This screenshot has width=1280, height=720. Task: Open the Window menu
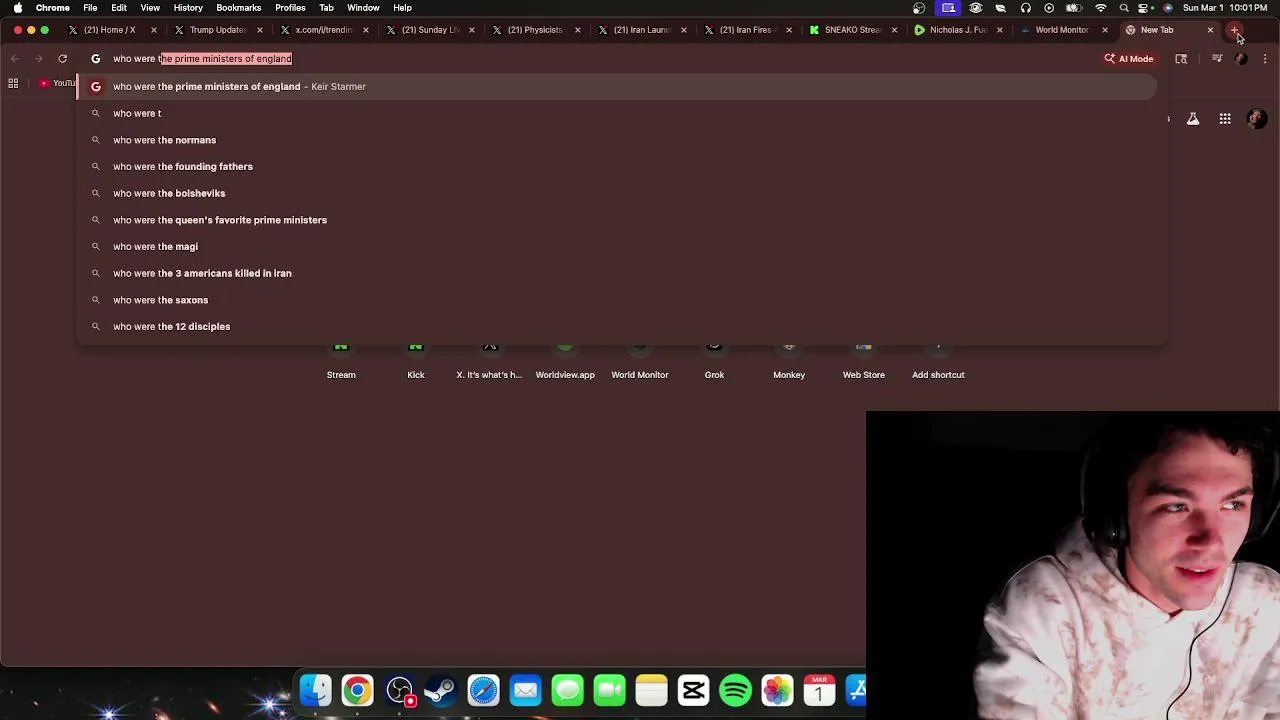click(363, 8)
